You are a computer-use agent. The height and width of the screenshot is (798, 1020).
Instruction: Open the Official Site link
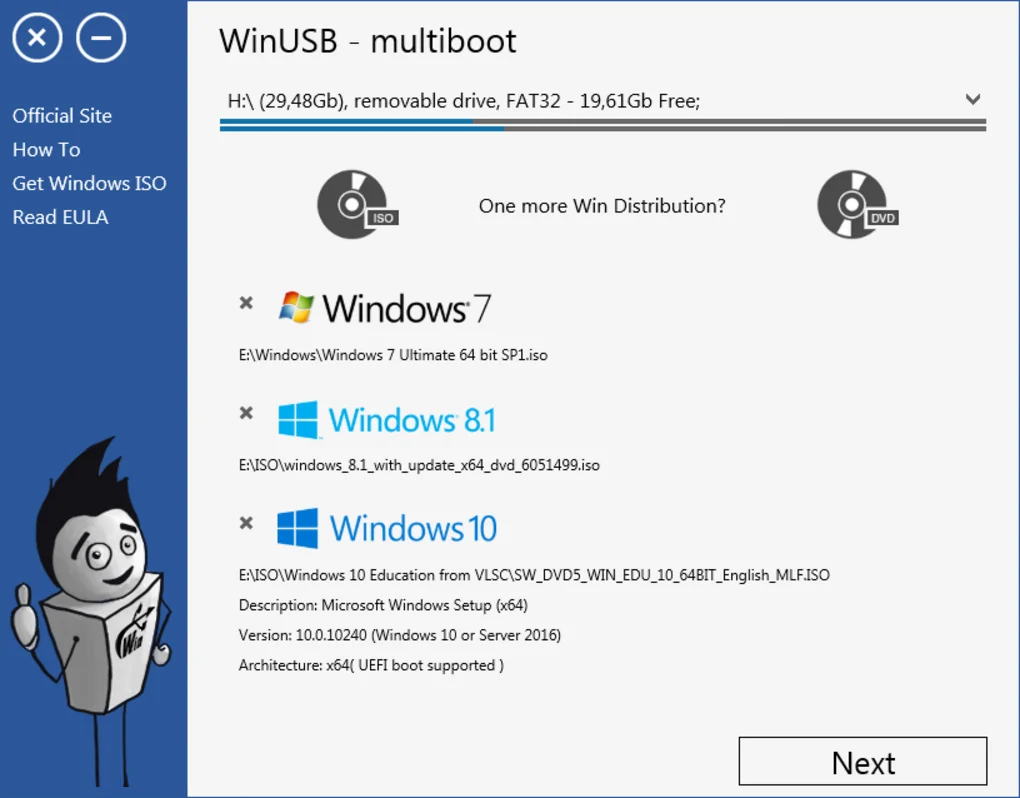(x=62, y=116)
